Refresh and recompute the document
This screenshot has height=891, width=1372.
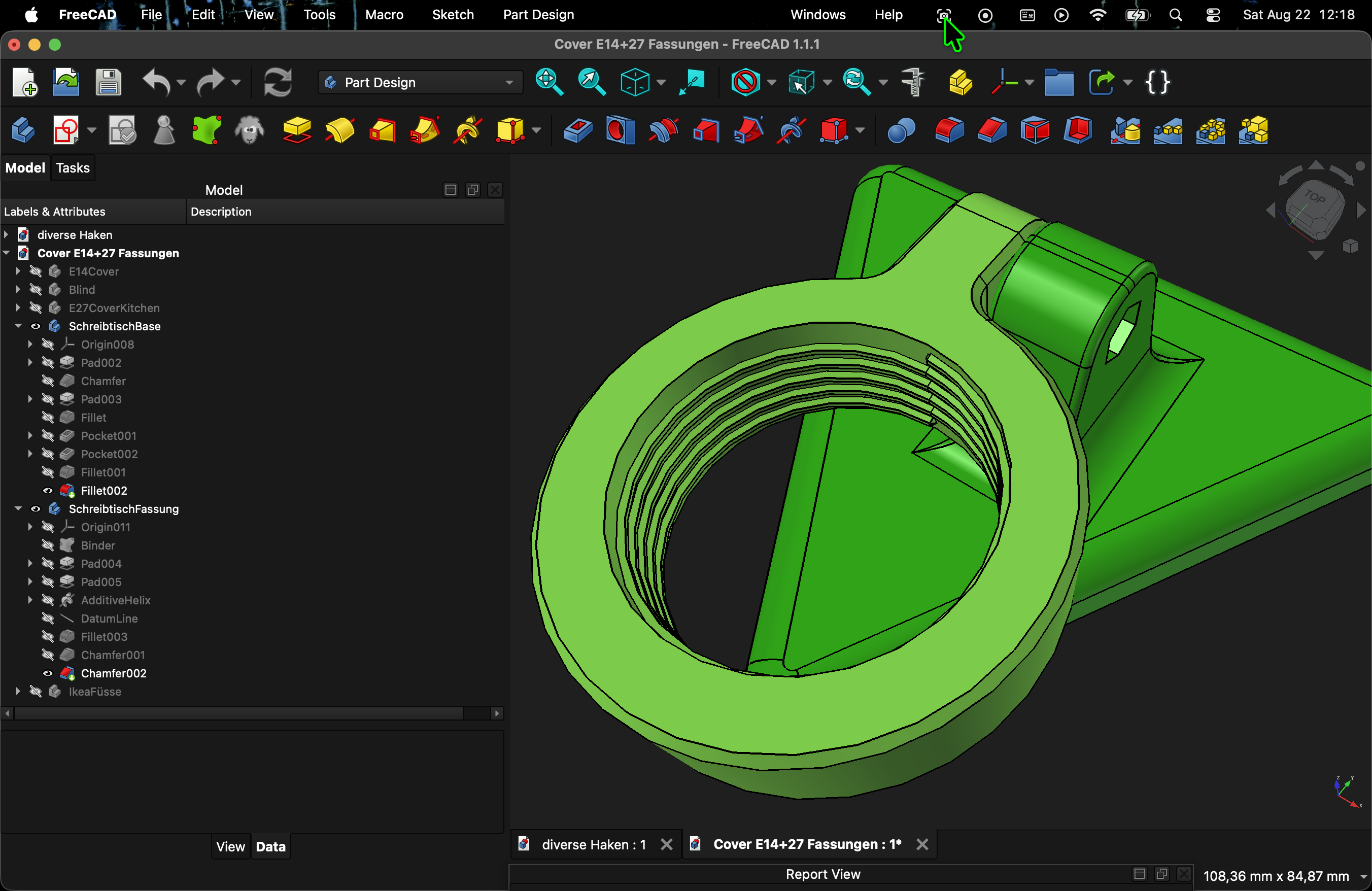278,82
